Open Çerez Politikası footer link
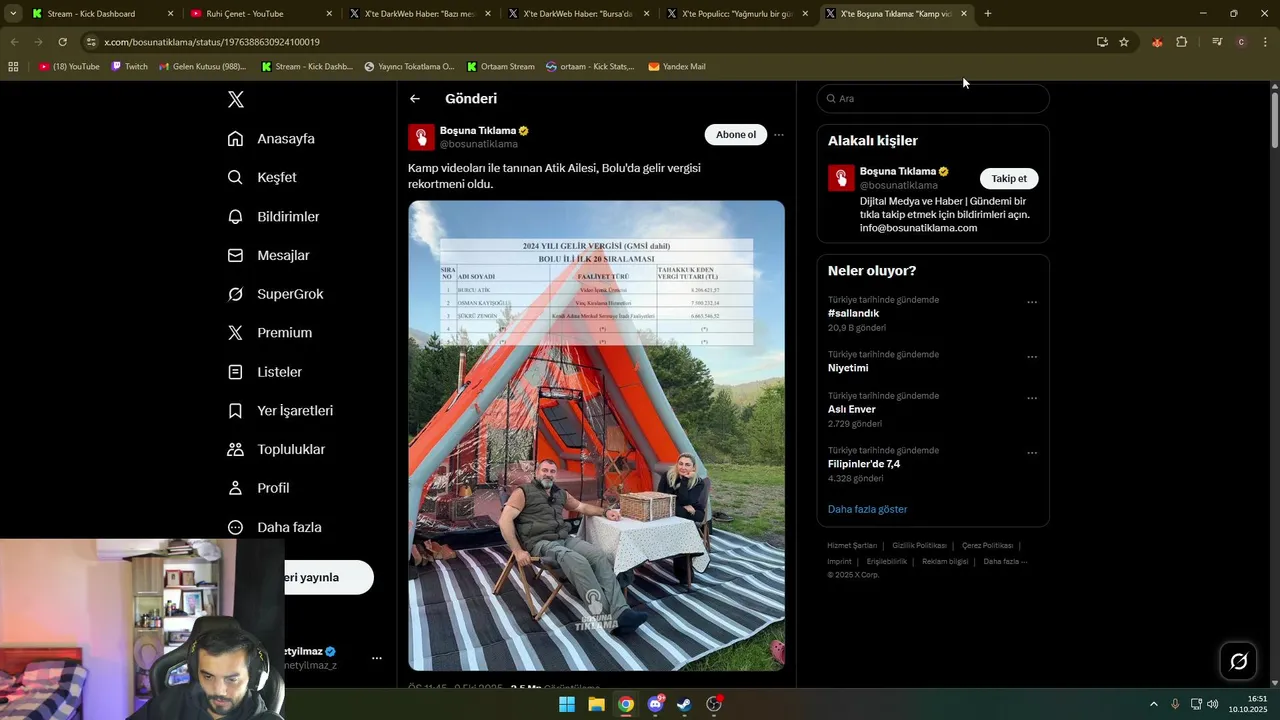Viewport: 1280px width, 720px height. [987, 546]
